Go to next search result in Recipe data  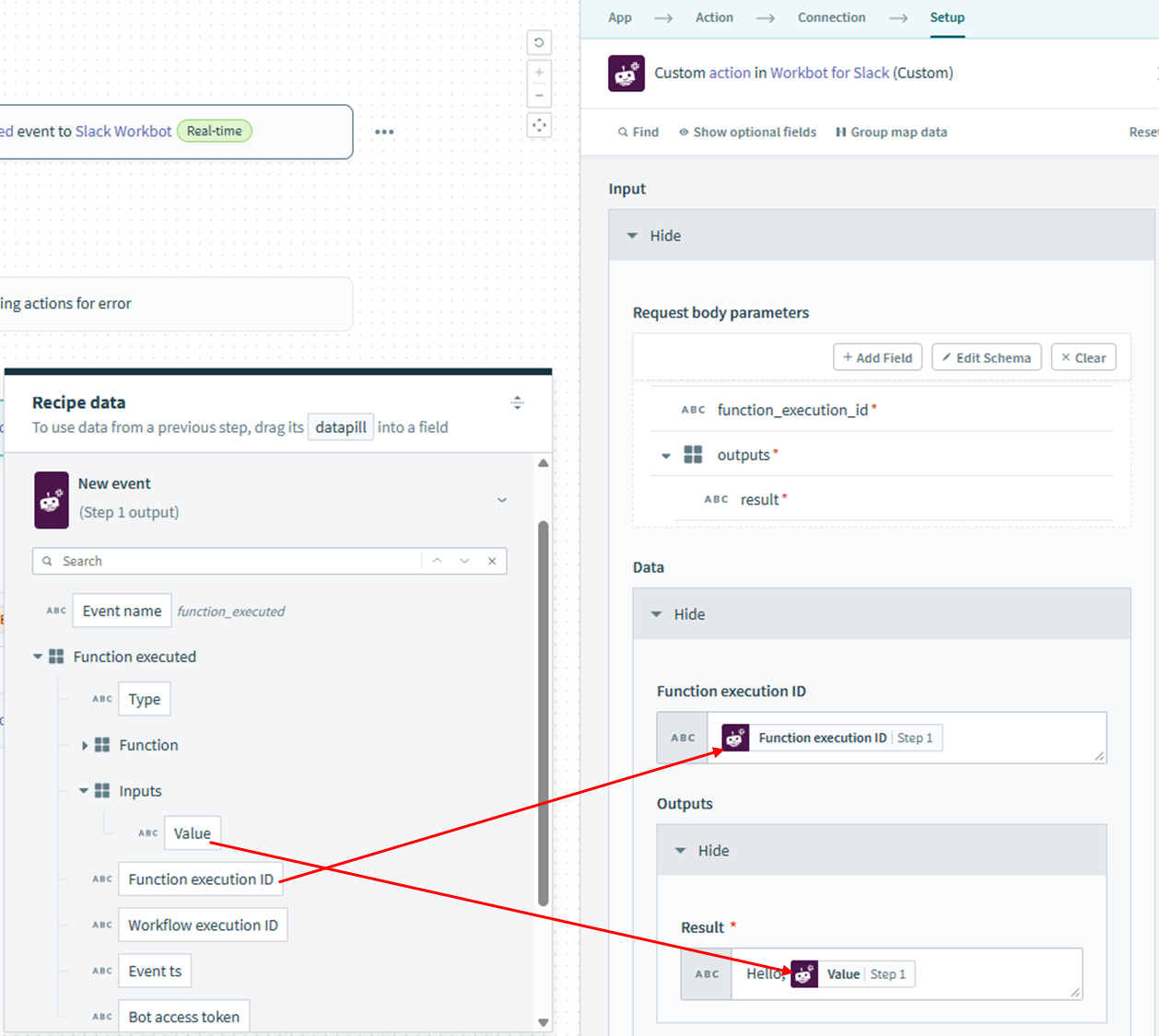[464, 561]
